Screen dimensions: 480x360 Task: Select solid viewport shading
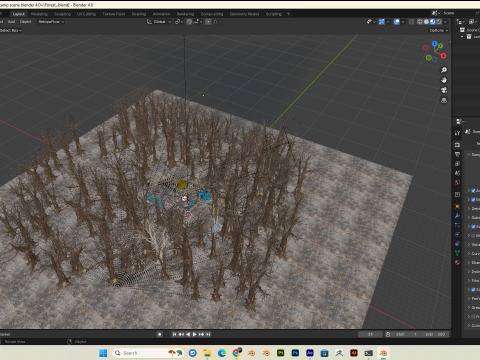tap(426, 22)
